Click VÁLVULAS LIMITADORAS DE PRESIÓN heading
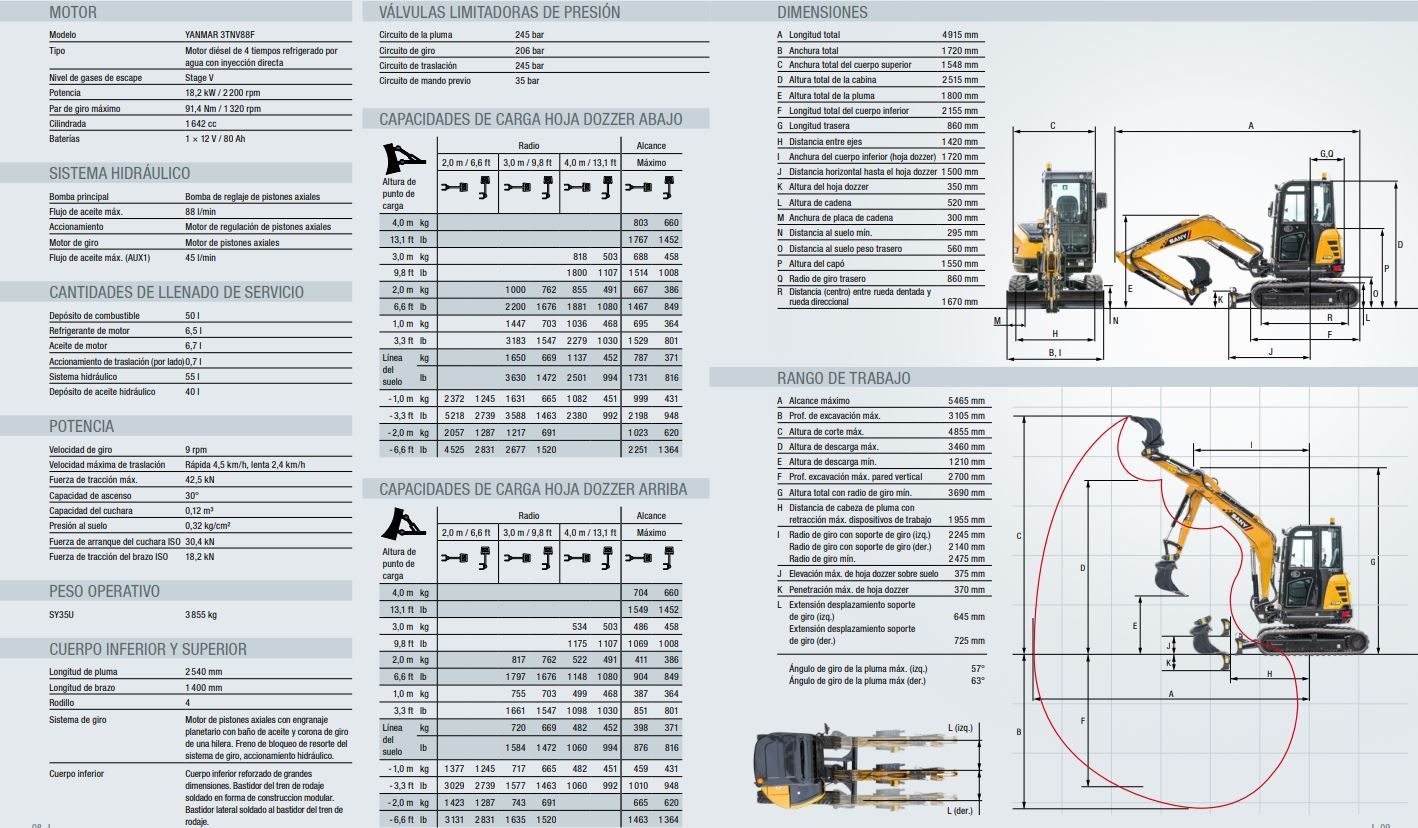The height and width of the screenshot is (828, 1418). (499, 13)
